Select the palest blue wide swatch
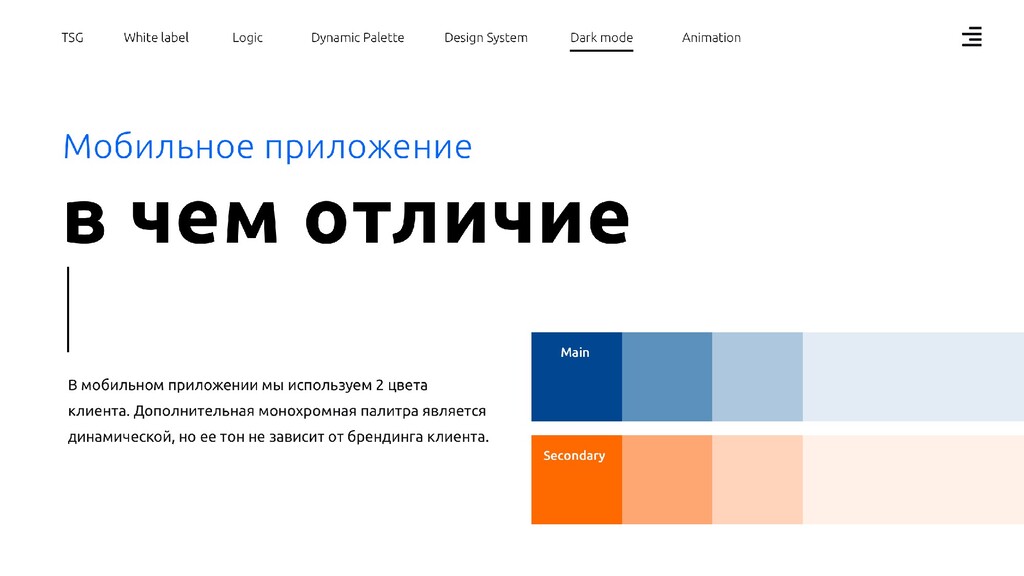 pos(913,377)
